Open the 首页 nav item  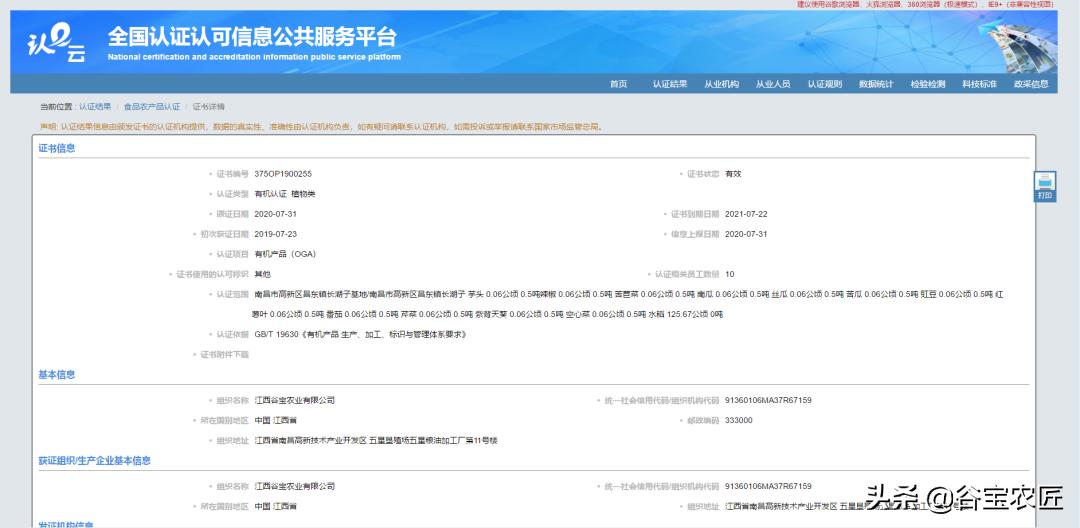point(618,84)
